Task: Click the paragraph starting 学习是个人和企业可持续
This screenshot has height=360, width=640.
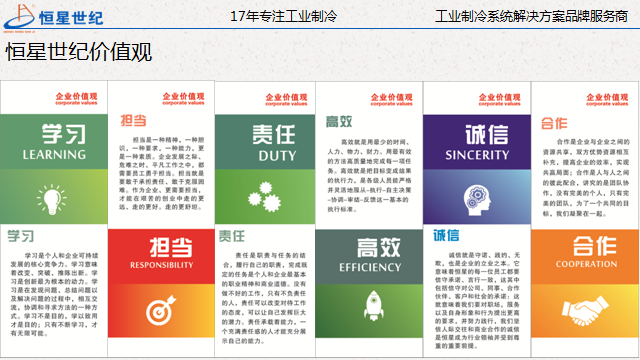Action: 54,294
